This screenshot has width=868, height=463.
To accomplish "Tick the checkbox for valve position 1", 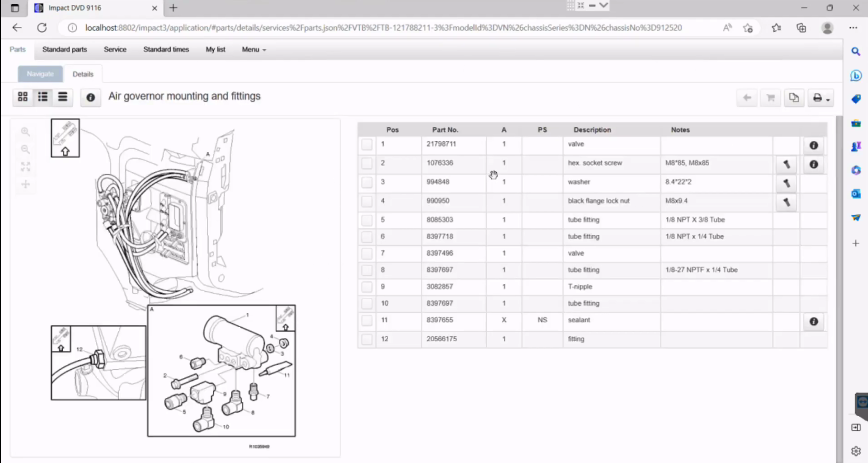I will 367,145.
